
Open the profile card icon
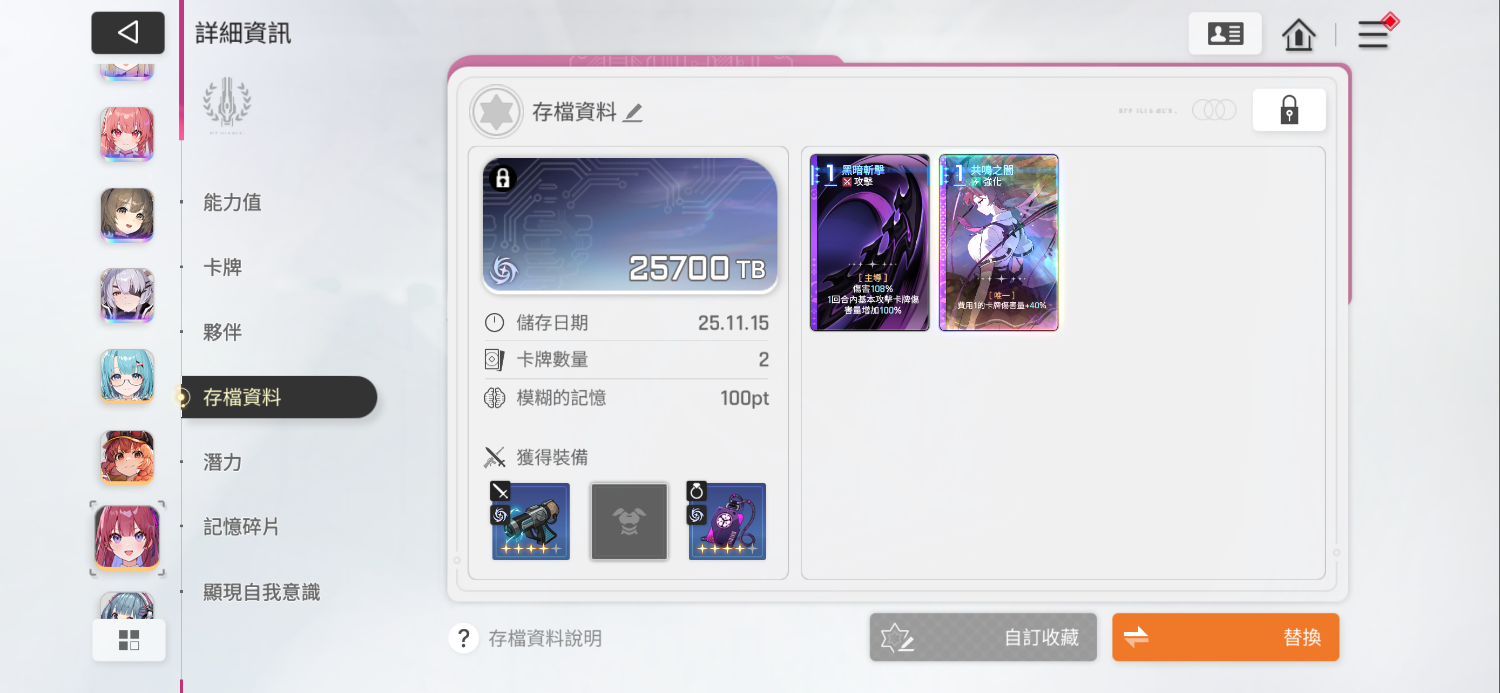[x=1225, y=33]
